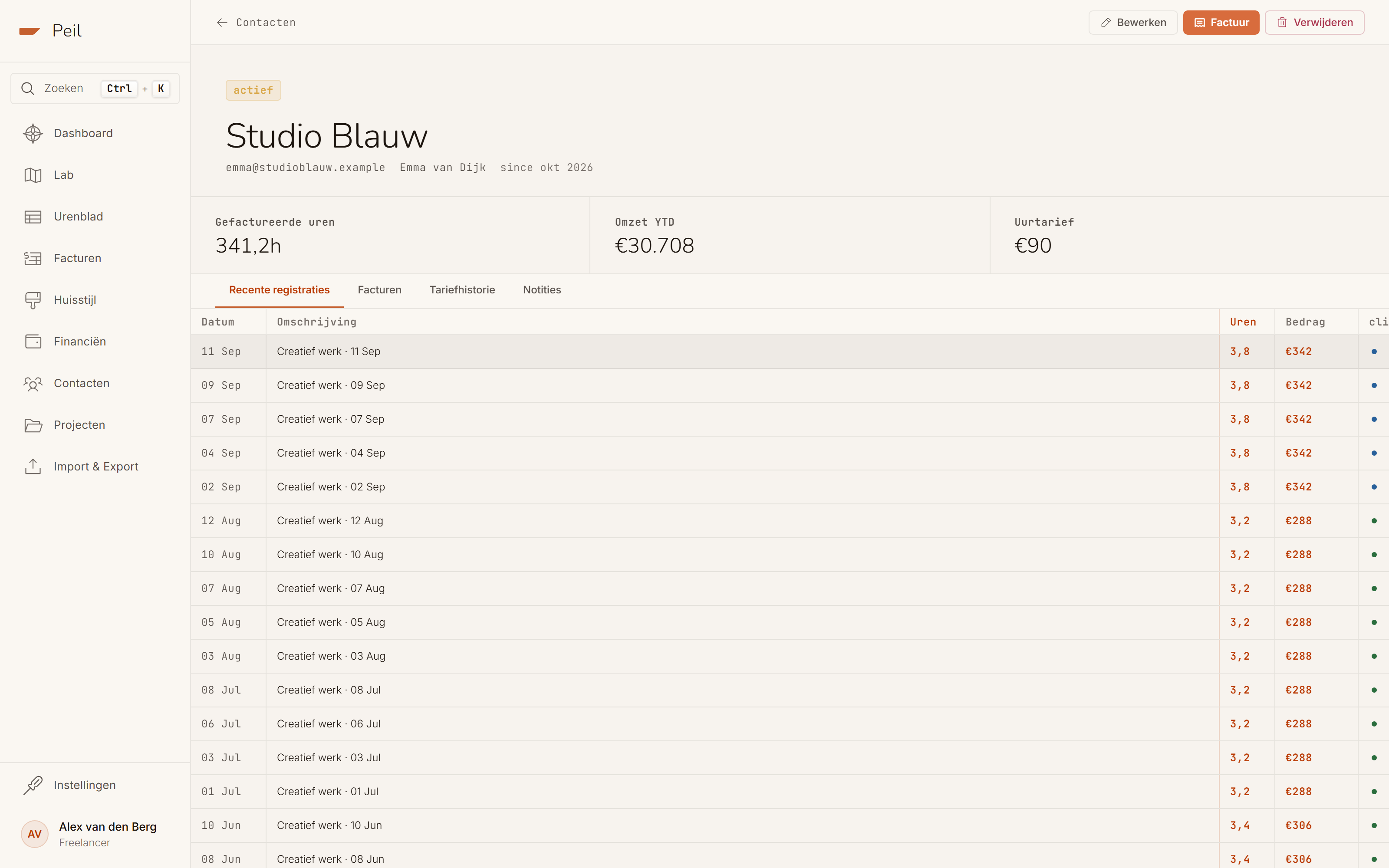Click the Bewerken button
Image resolution: width=1389 pixels, height=868 pixels.
[1133, 23]
